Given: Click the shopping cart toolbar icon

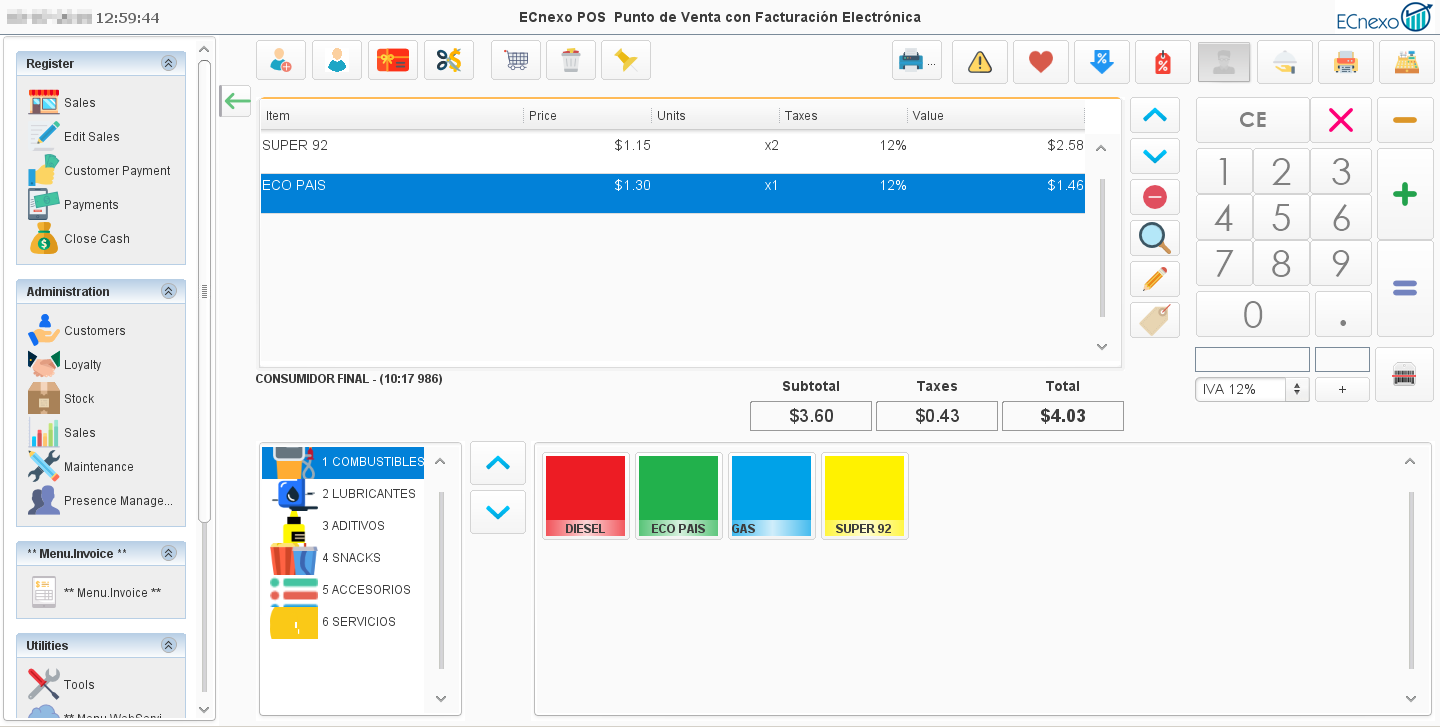Looking at the screenshot, I should [516, 61].
